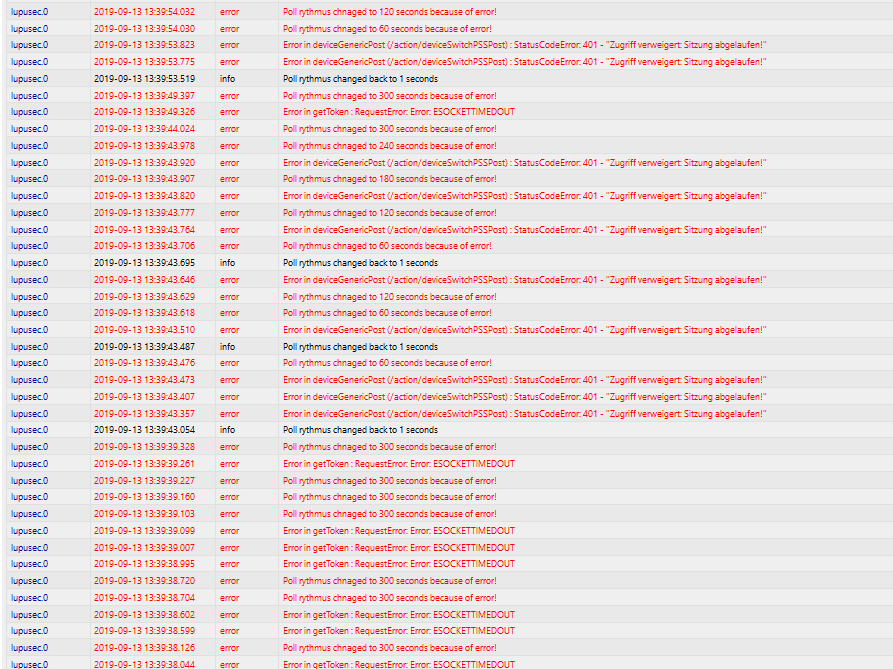Click 'Poll rythmus chnaged to 180 seconds' message
Viewport: 893px width, 669px height.
click(x=390, y=179)
